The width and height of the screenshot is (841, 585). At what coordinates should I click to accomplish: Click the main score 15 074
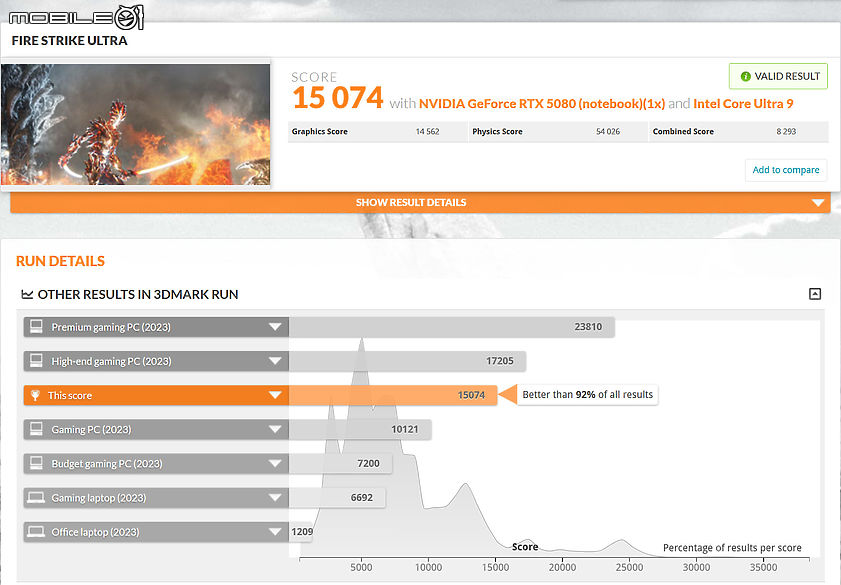coord(338,98)
